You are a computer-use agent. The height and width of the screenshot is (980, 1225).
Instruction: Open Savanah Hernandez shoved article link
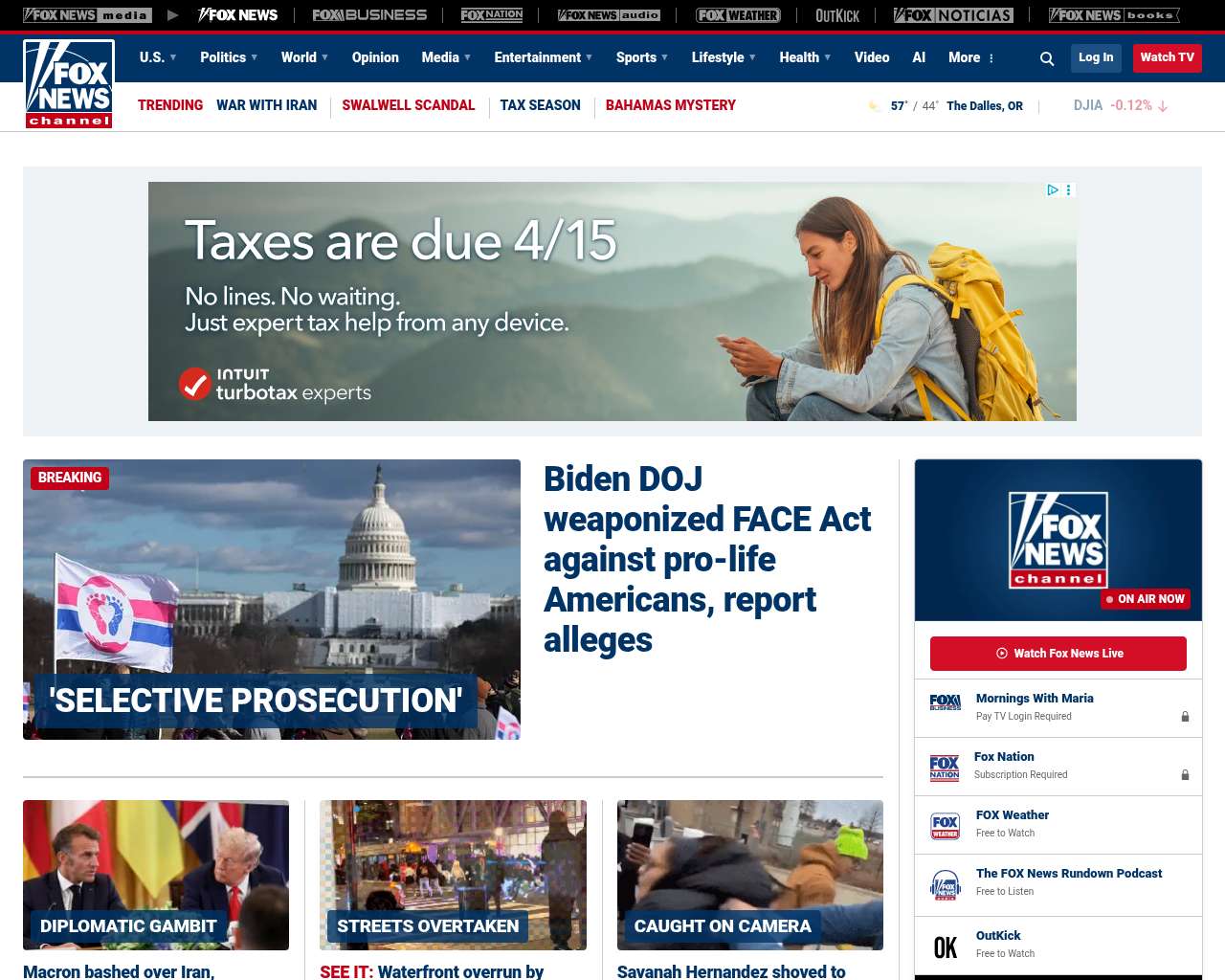(x=731, y=971)
